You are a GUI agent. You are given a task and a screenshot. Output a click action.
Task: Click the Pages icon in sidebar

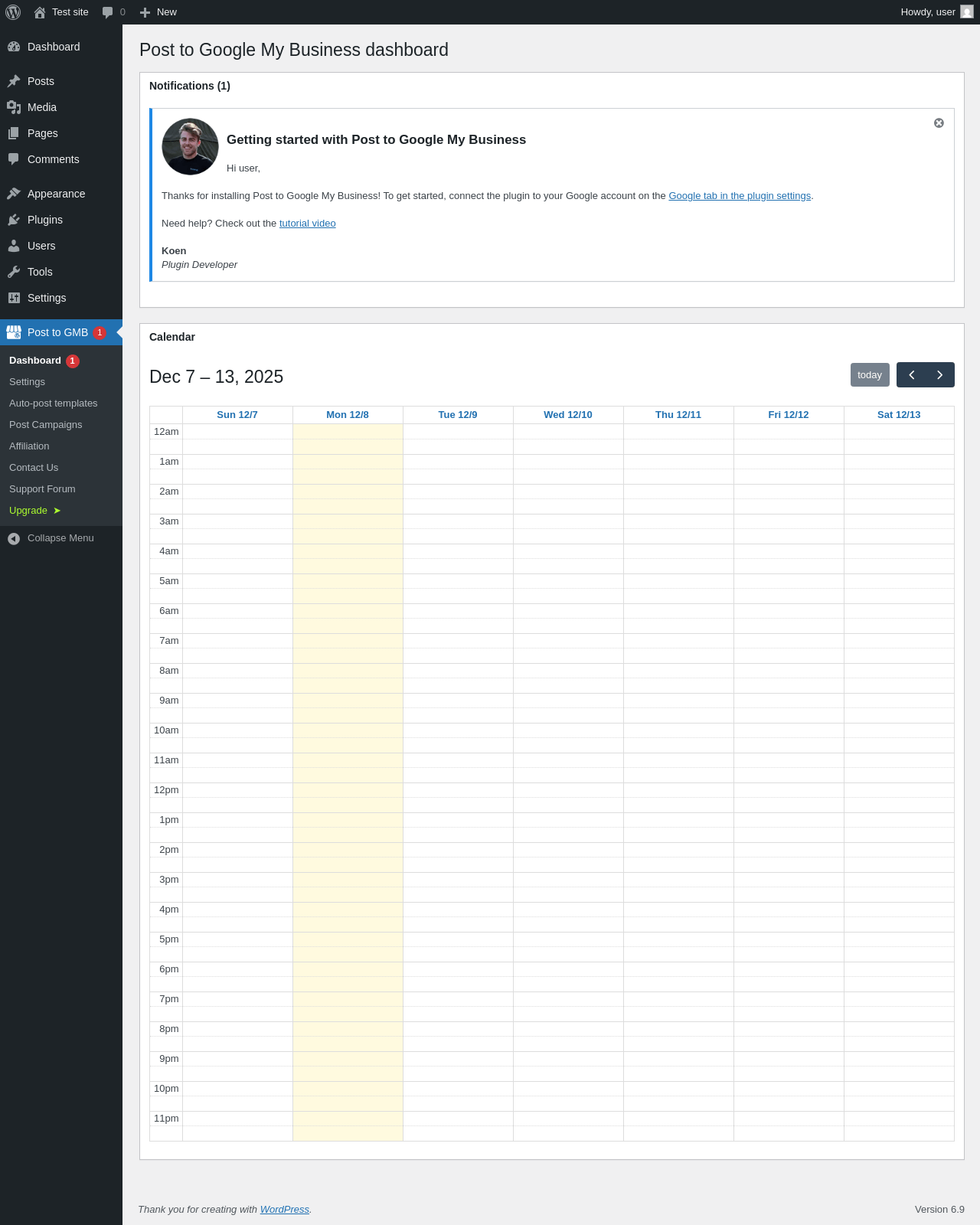(x=14, y=133)
